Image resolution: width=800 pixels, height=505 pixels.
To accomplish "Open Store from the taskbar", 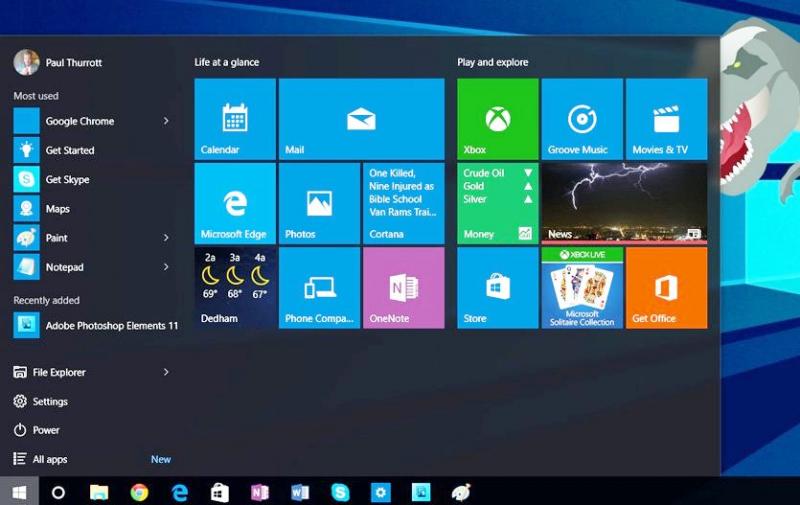I will click(x=220, y=492).
